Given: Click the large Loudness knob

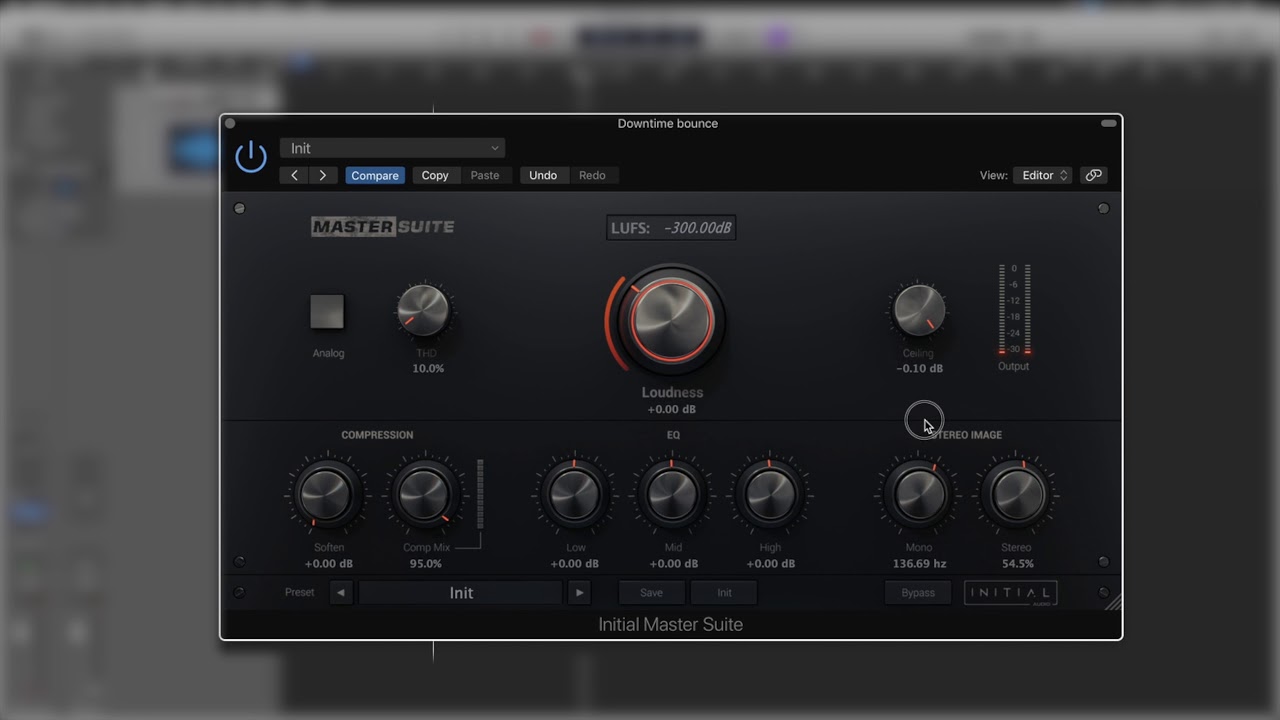Looking at the screenshot, I should [672, 320].
